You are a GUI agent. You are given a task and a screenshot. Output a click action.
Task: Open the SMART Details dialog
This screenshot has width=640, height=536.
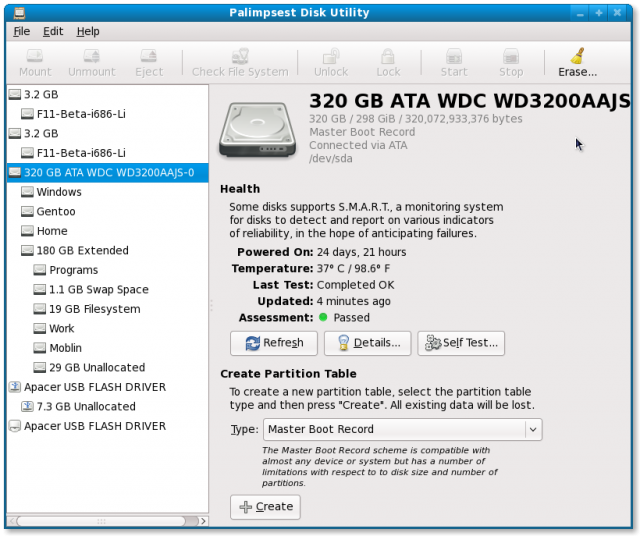pos(367,343)
